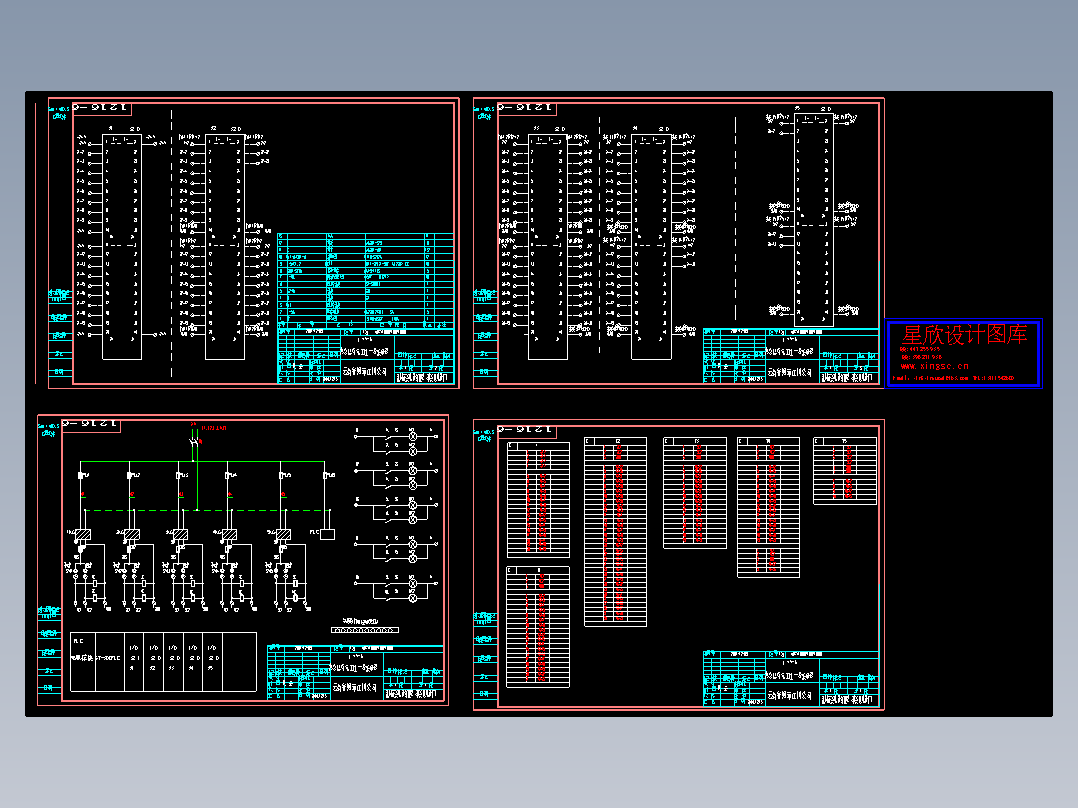Click the red 星欣设计图库 watermark title
This screenshot has height=808, width=1078.
click(964, 336)
